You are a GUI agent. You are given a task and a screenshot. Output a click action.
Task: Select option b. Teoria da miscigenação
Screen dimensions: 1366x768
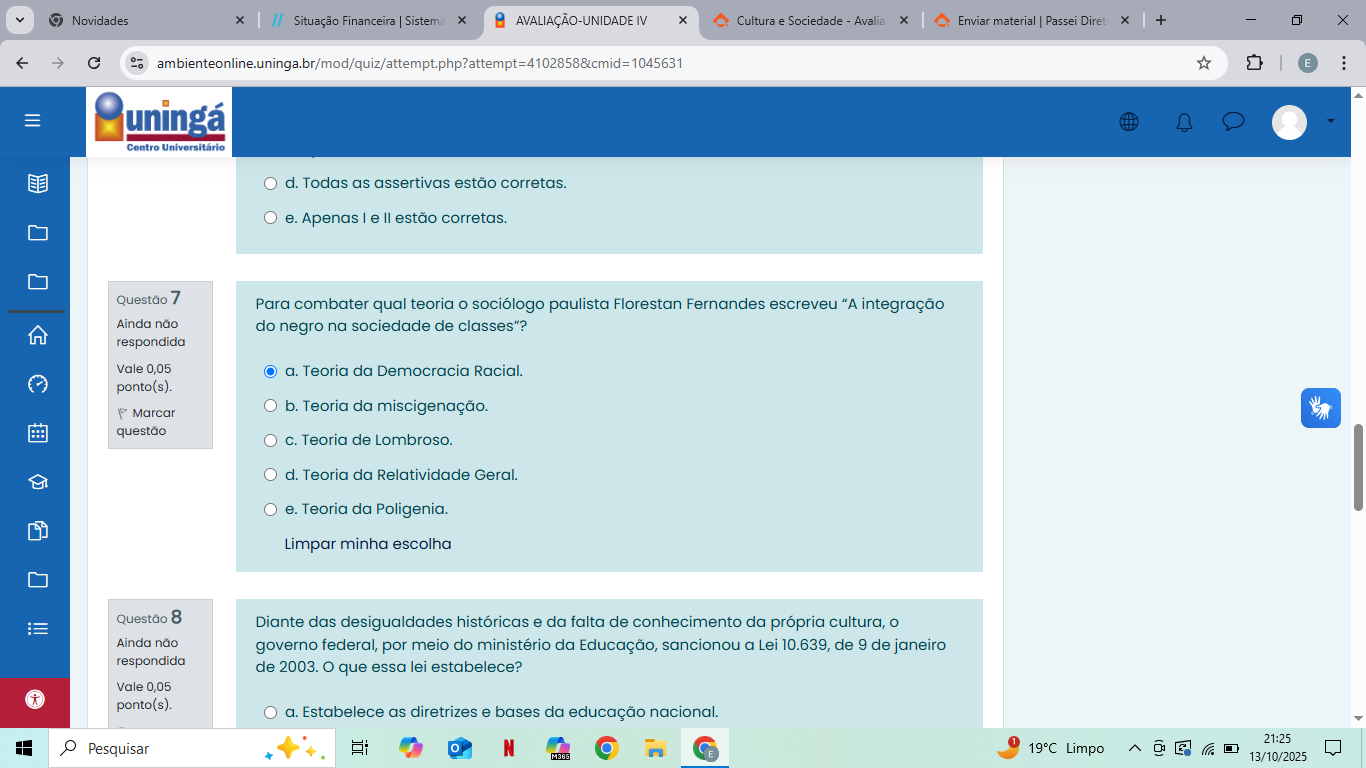[x=270, y=406]
